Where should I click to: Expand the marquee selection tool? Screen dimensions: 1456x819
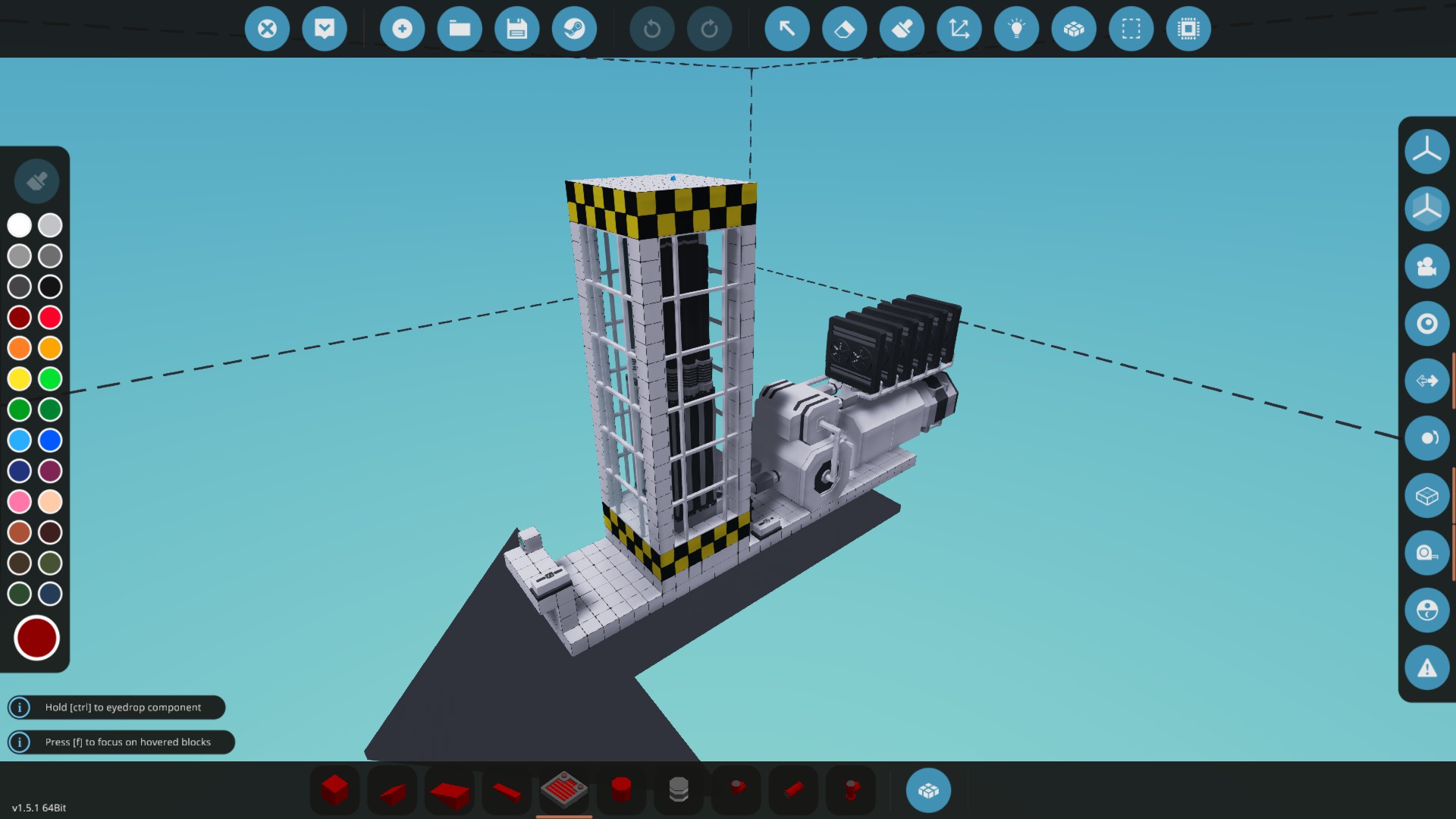click(1131, 29)
